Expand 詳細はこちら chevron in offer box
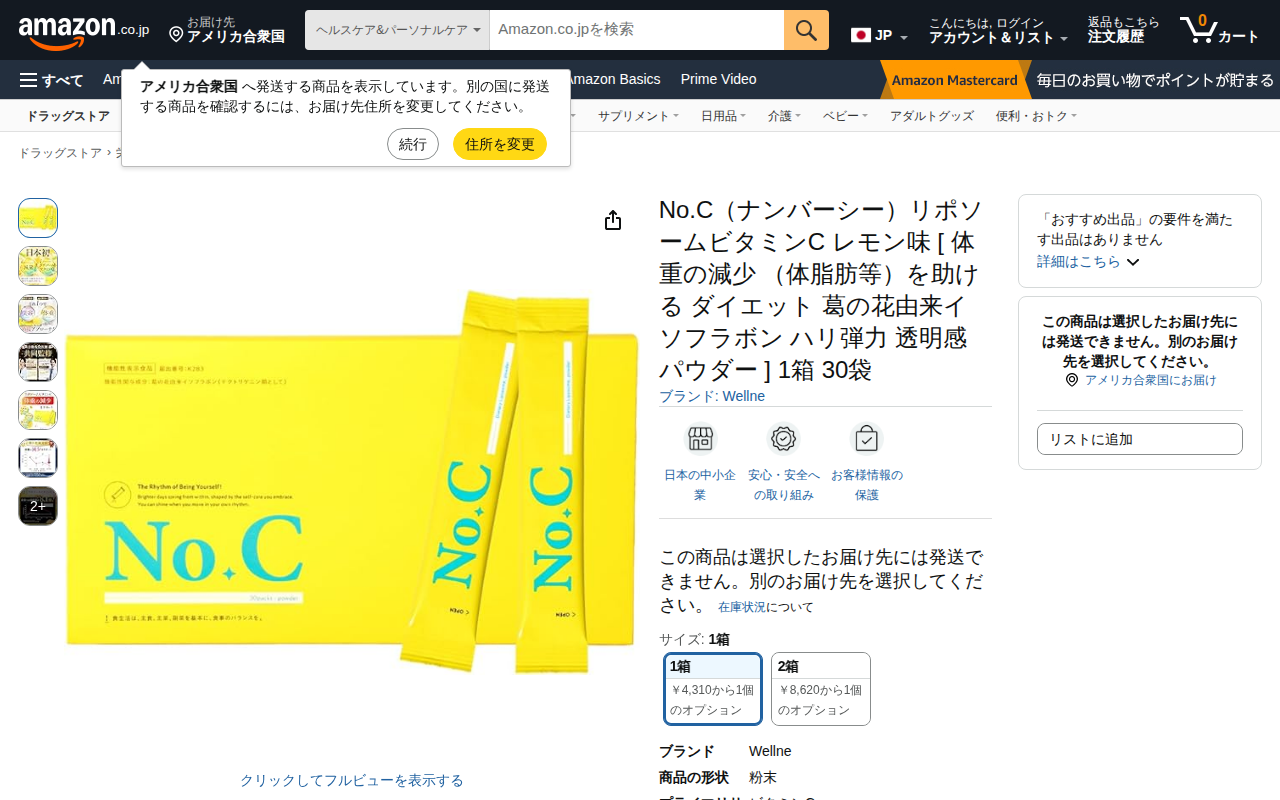 [x=1133, y=262]
